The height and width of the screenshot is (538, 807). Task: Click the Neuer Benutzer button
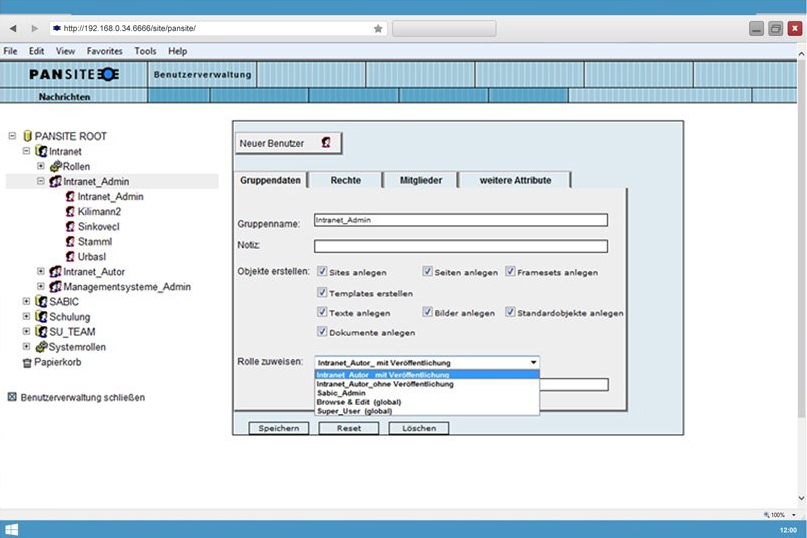pos(288,143)
